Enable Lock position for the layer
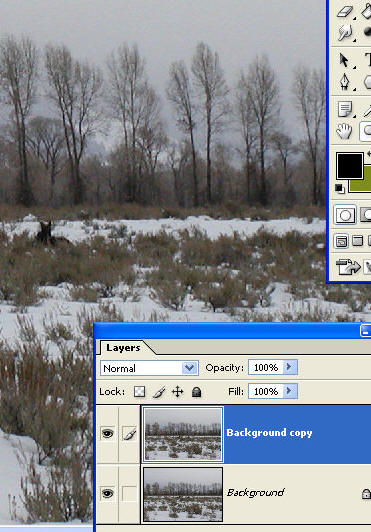 coord(178,392)
